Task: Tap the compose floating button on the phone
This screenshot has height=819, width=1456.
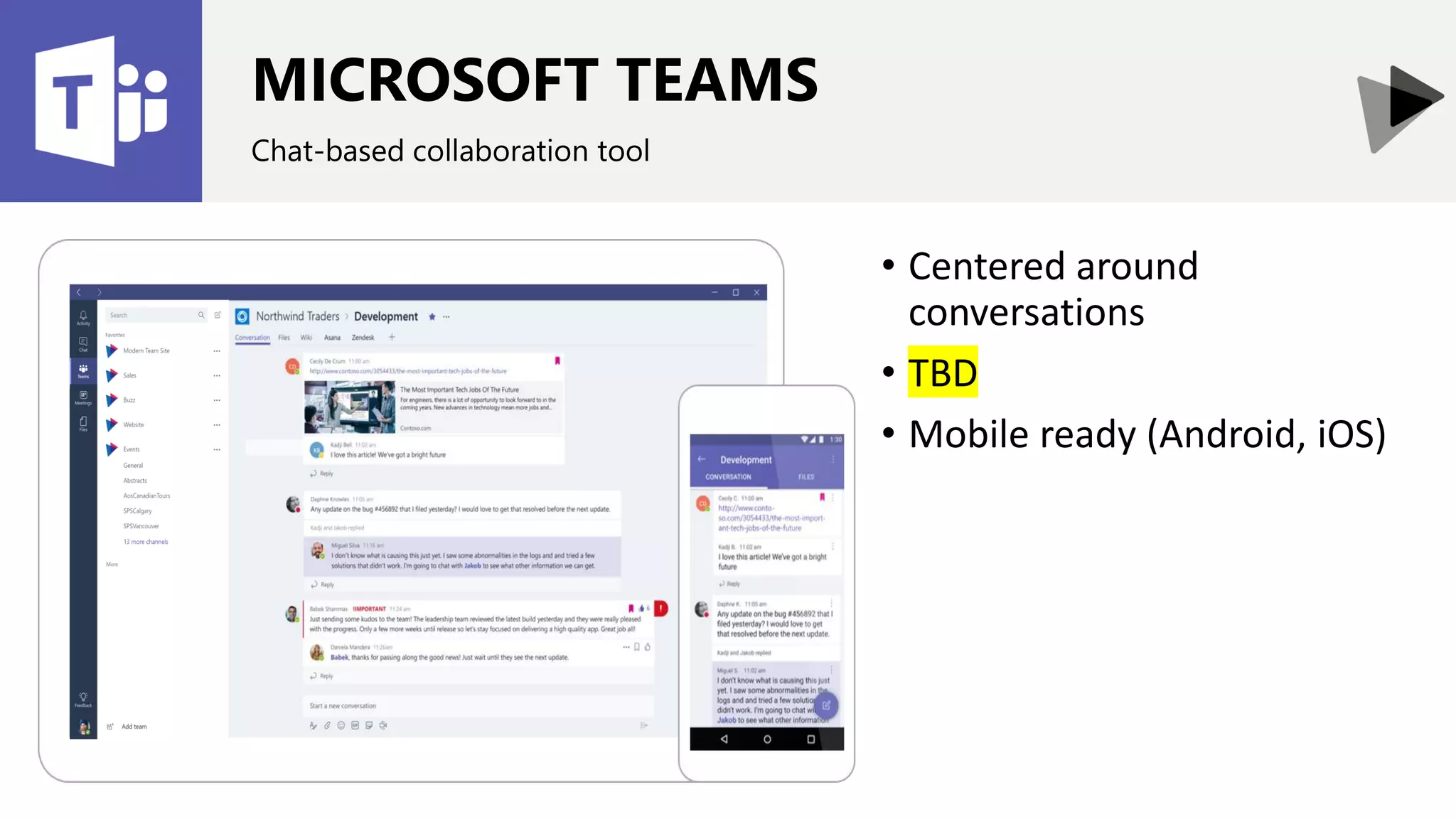Action: (x=826, y=705)
